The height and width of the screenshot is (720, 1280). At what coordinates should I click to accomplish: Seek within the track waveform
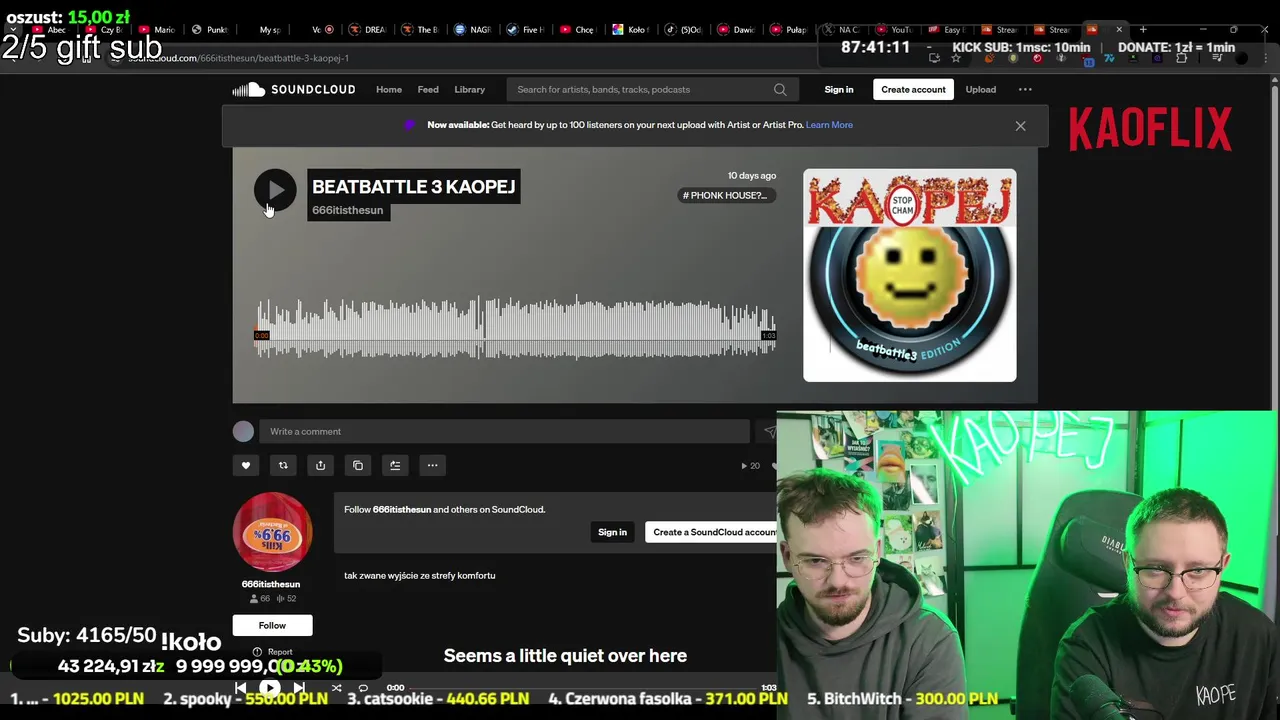click(x=515, y=327)
